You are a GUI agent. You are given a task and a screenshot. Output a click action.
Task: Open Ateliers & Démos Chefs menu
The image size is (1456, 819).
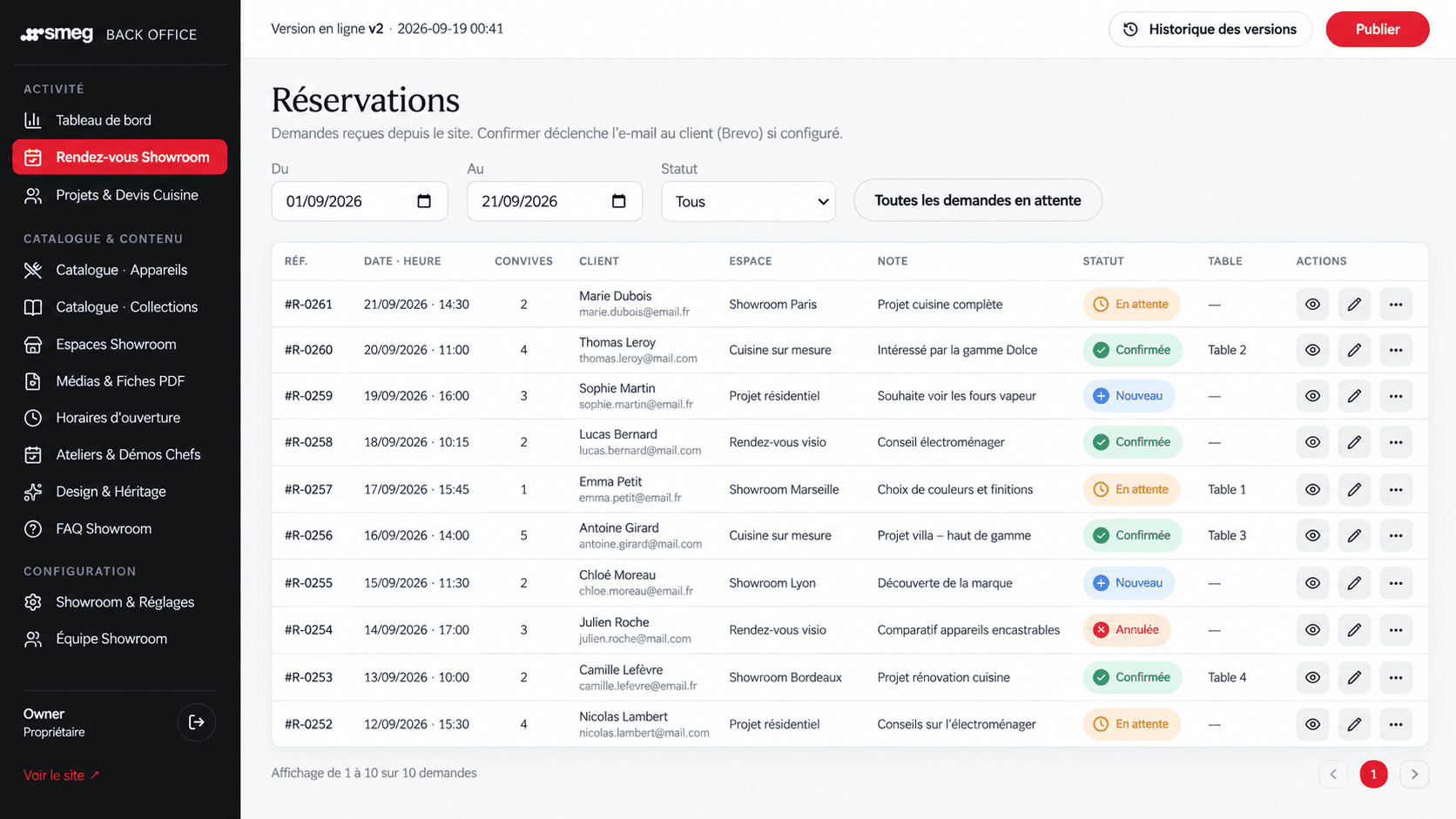pyautogui.click(x=120, y=454)
